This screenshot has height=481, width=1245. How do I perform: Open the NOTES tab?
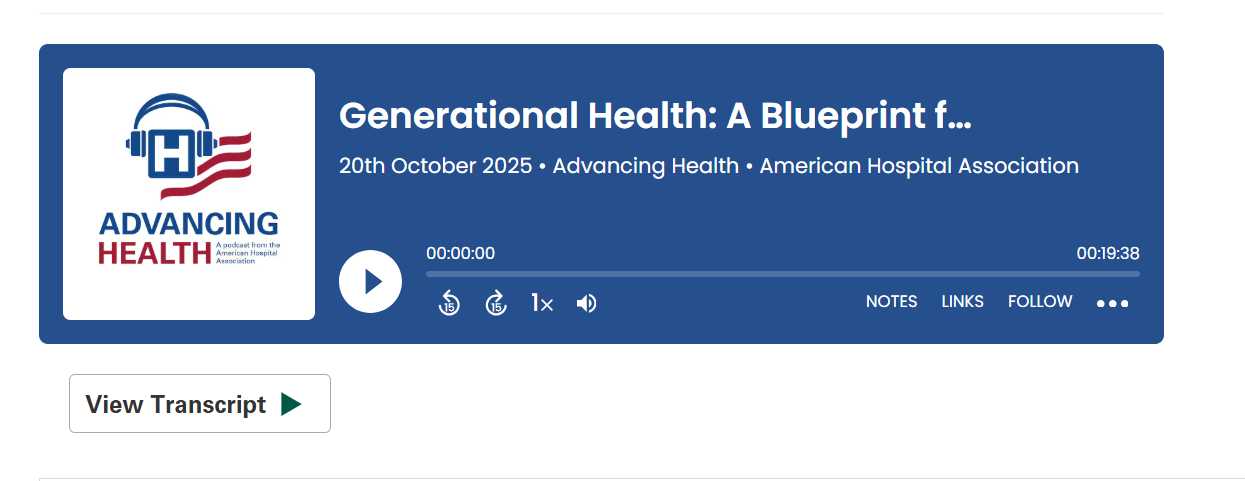[891, 302]
